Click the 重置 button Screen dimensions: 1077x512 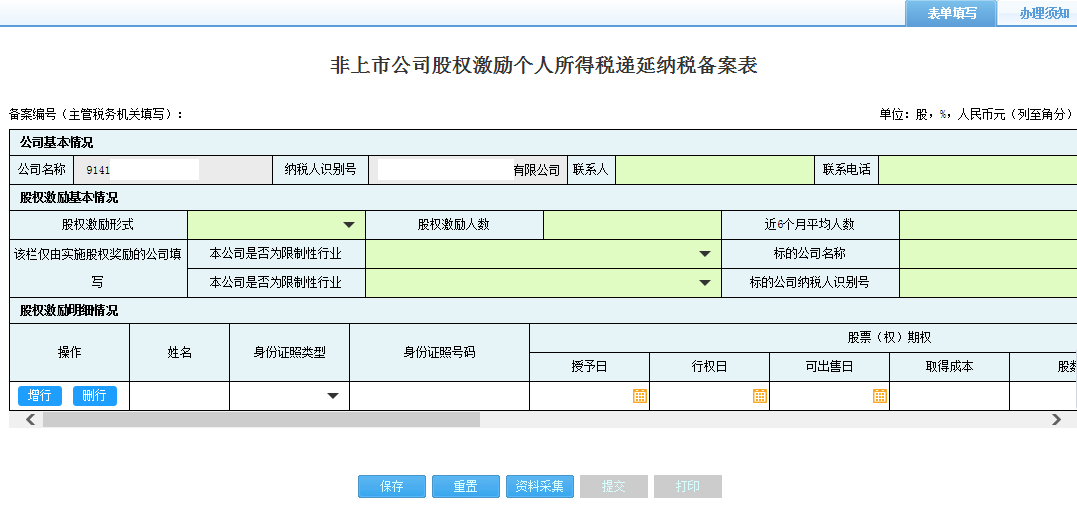tap(465, 487)
